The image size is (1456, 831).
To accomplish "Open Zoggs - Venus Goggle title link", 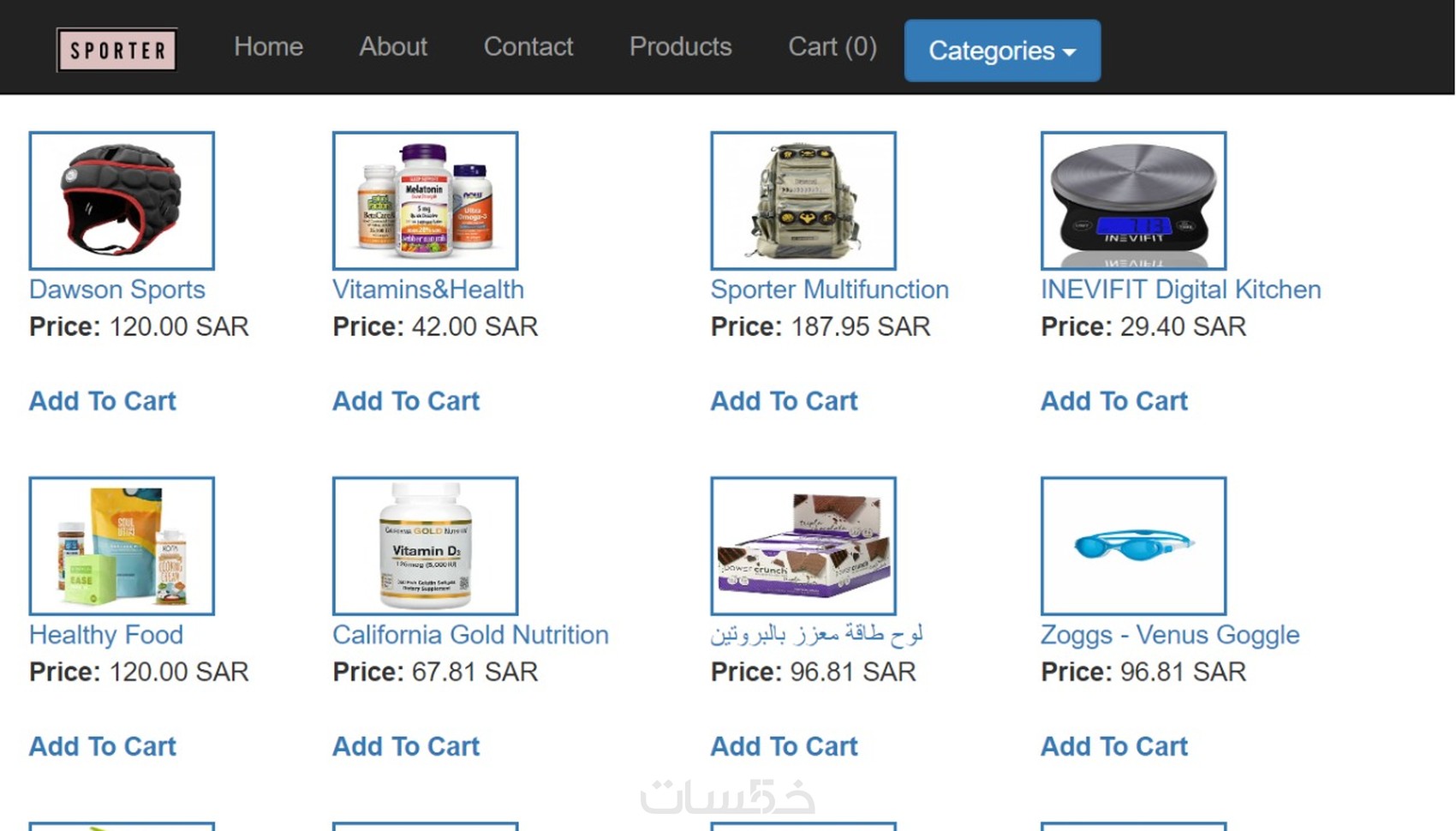I will [x=1169, y=635].
